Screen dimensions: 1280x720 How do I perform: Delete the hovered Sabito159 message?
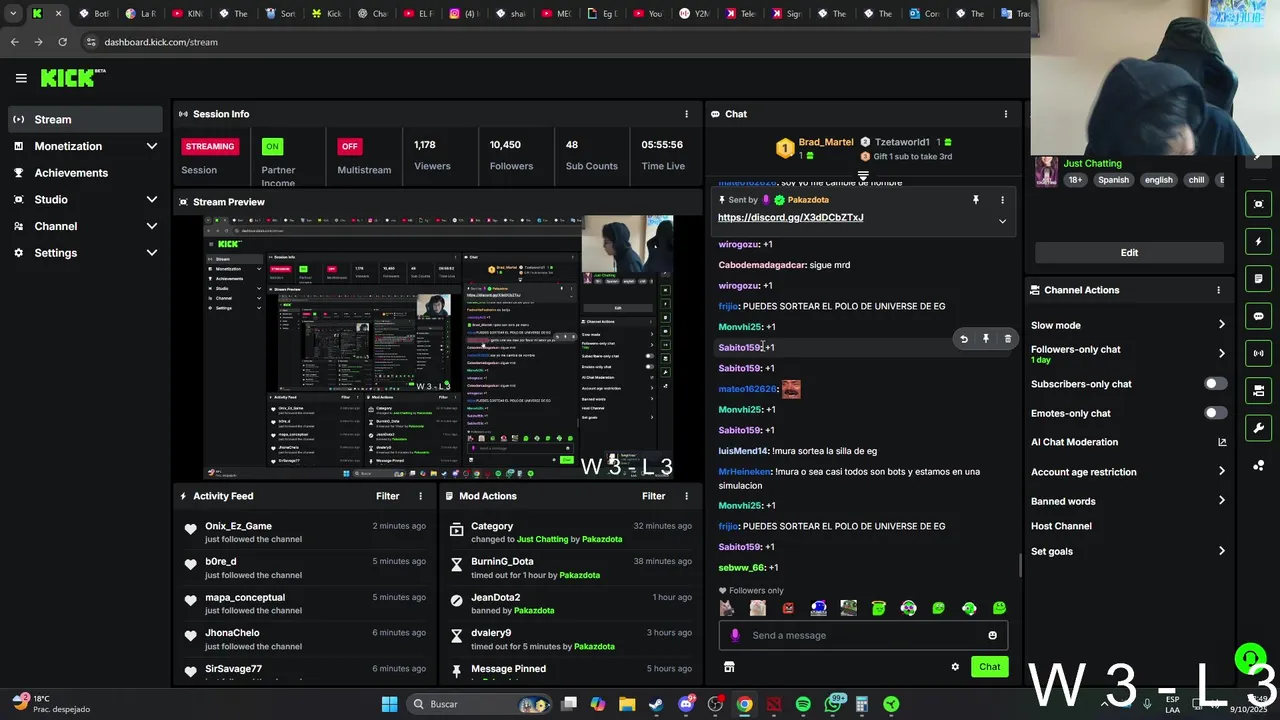1008,339
